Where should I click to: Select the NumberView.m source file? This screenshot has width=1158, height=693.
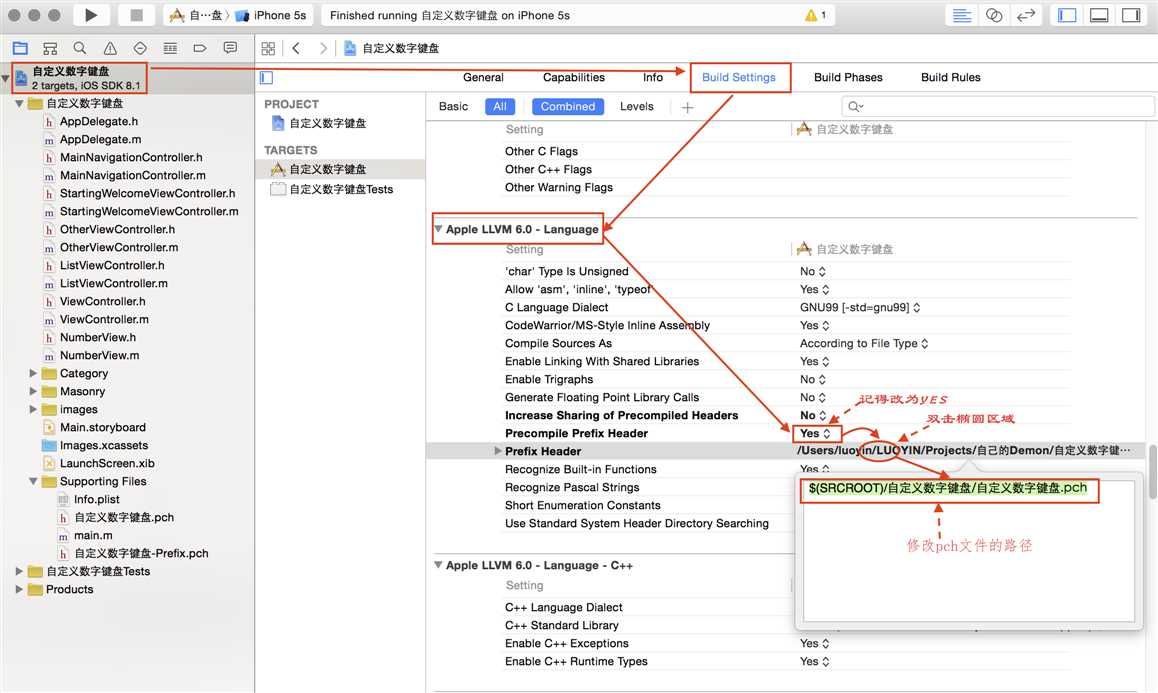(x=99, y=355)
